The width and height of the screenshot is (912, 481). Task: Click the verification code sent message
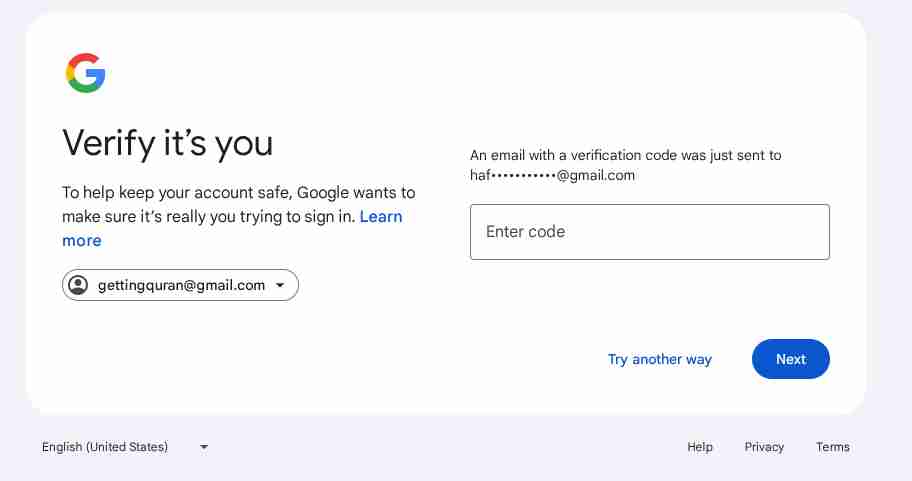tap(625, 155)
